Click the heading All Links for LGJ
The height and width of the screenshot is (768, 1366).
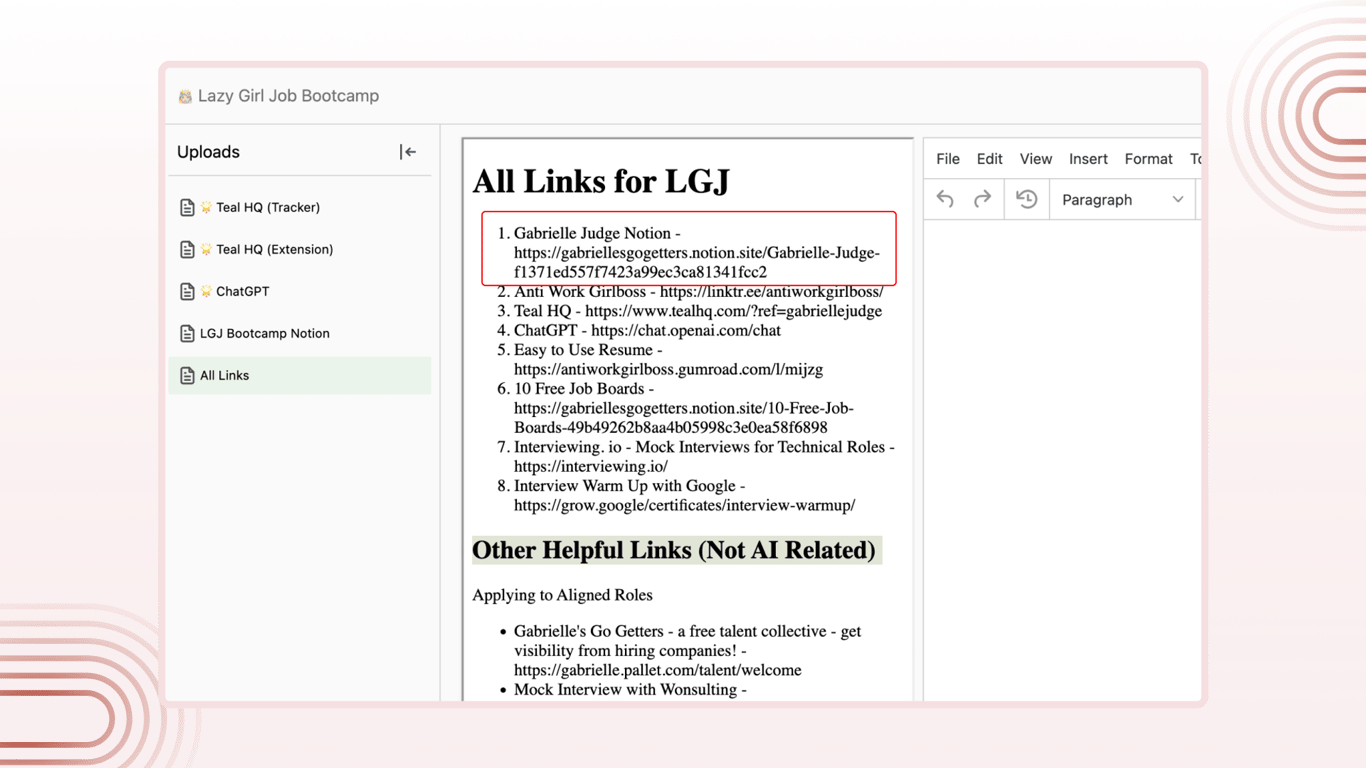click(x=601, y=181)
